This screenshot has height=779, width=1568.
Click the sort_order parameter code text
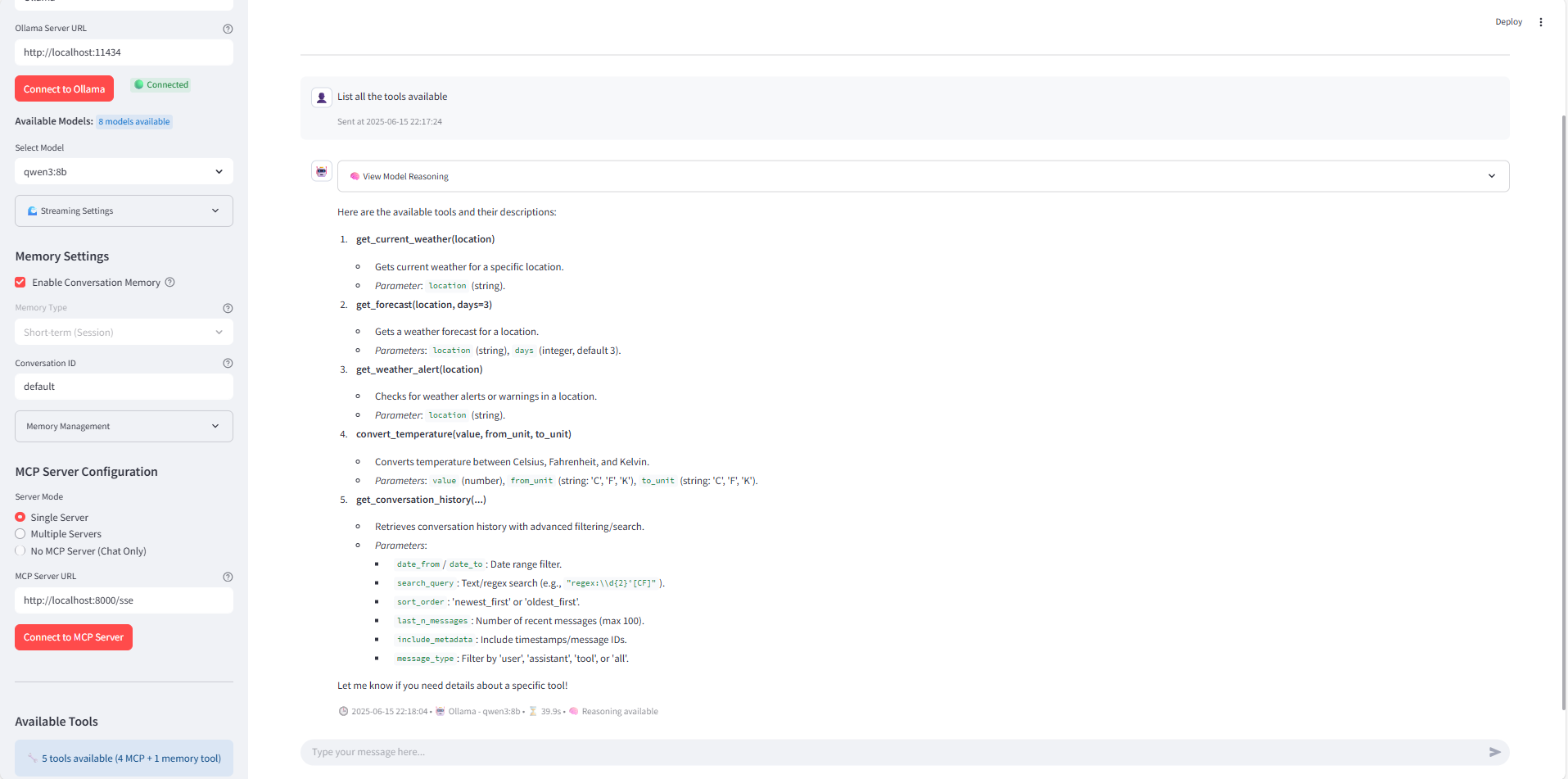(x=420, y=602)
